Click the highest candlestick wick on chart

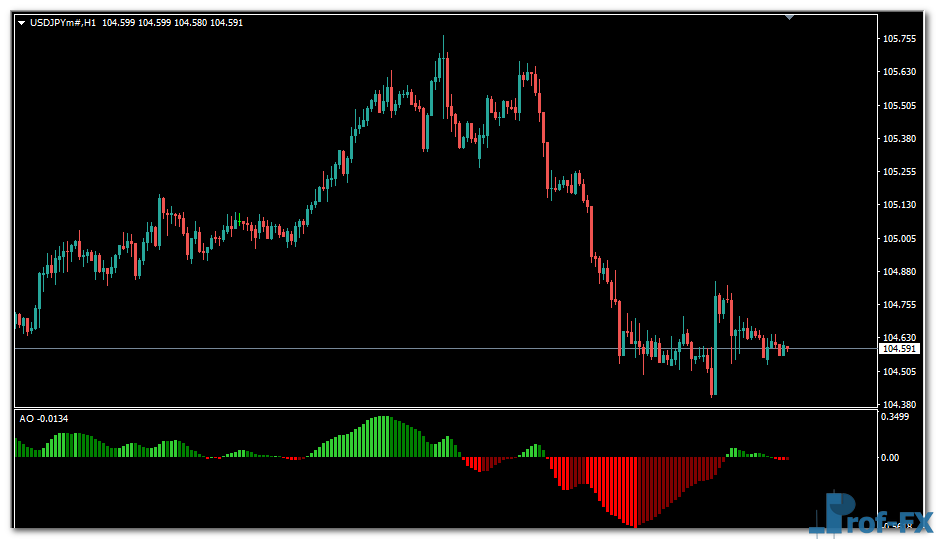[x=443, y=42]
